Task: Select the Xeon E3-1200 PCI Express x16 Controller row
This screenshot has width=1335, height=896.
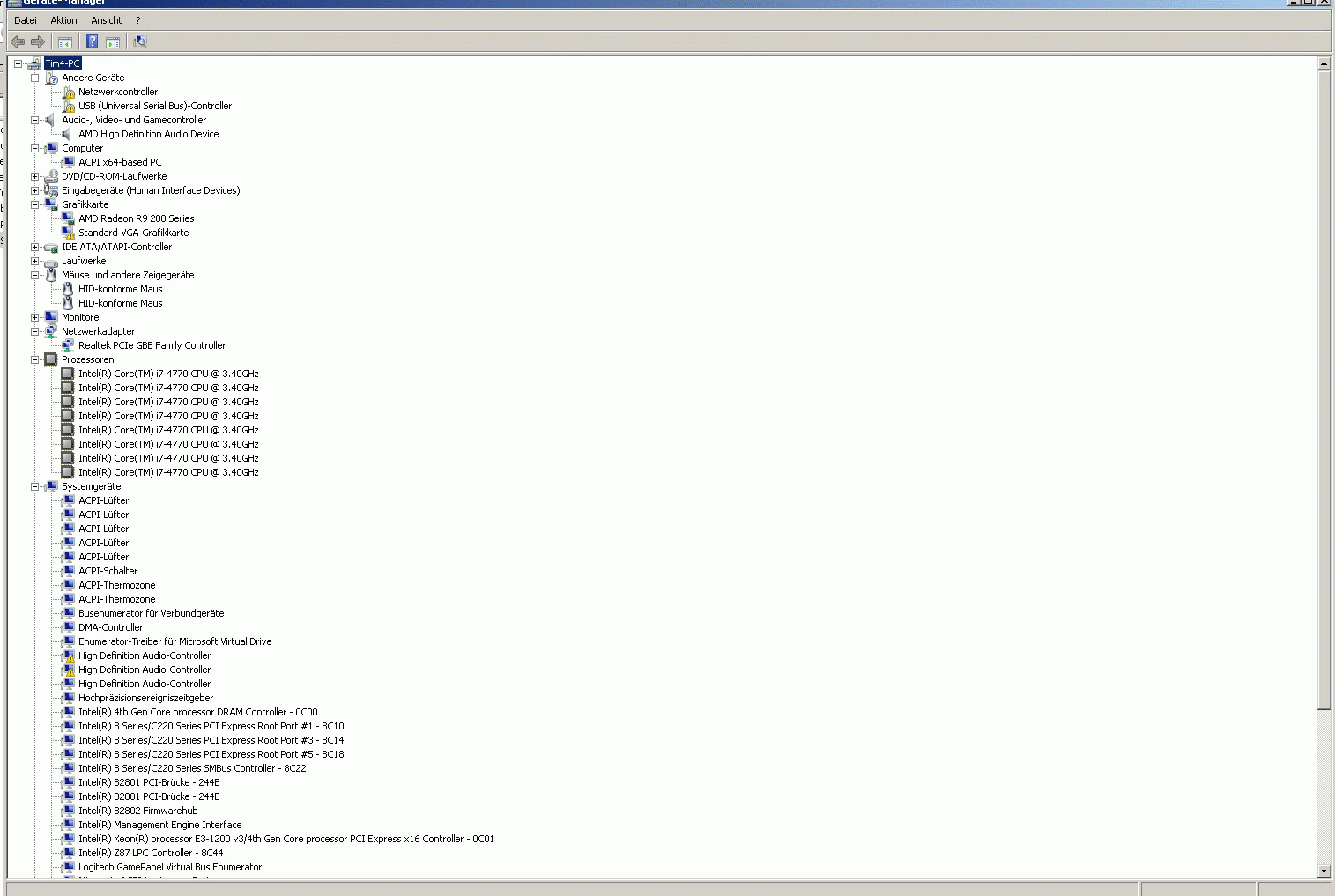Action: [286, 839]
